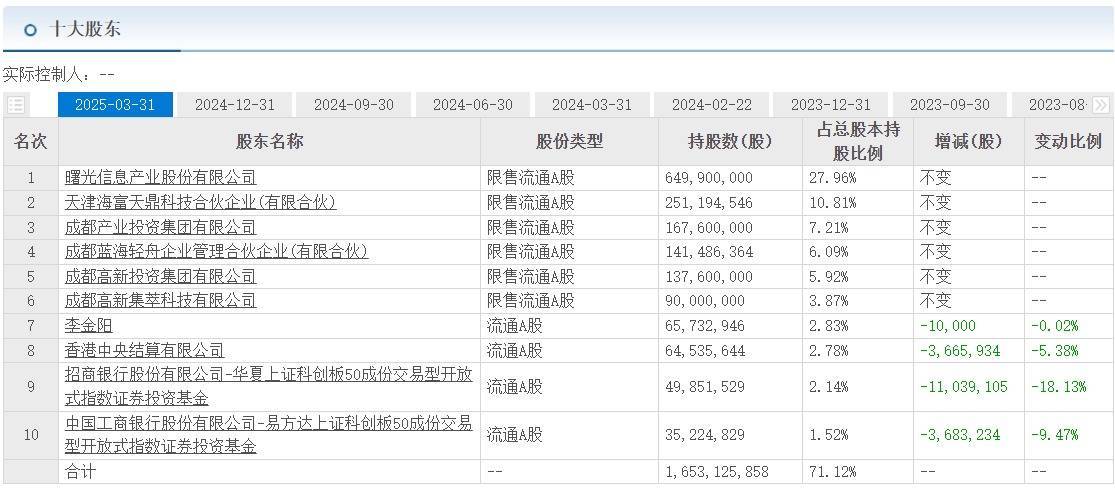The height and width of the screenshot is (490, 1115).
Task: Click the 占总股本持股比例 column header
Action: coord(858,142)
